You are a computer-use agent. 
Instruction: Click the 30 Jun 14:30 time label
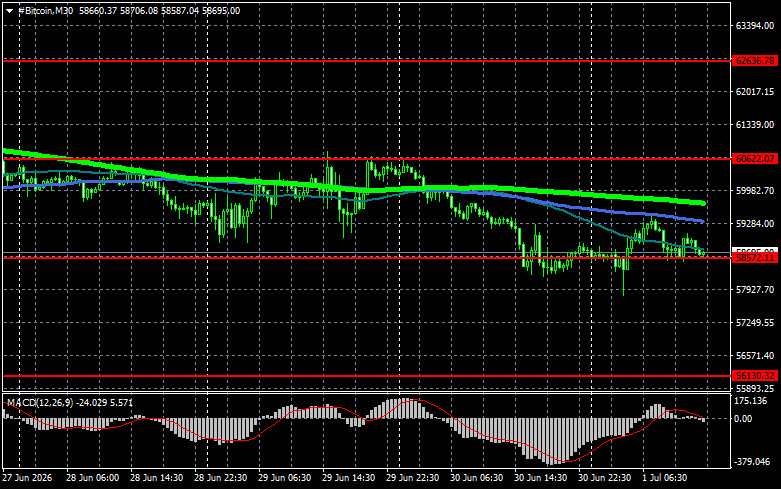(540, 478)
